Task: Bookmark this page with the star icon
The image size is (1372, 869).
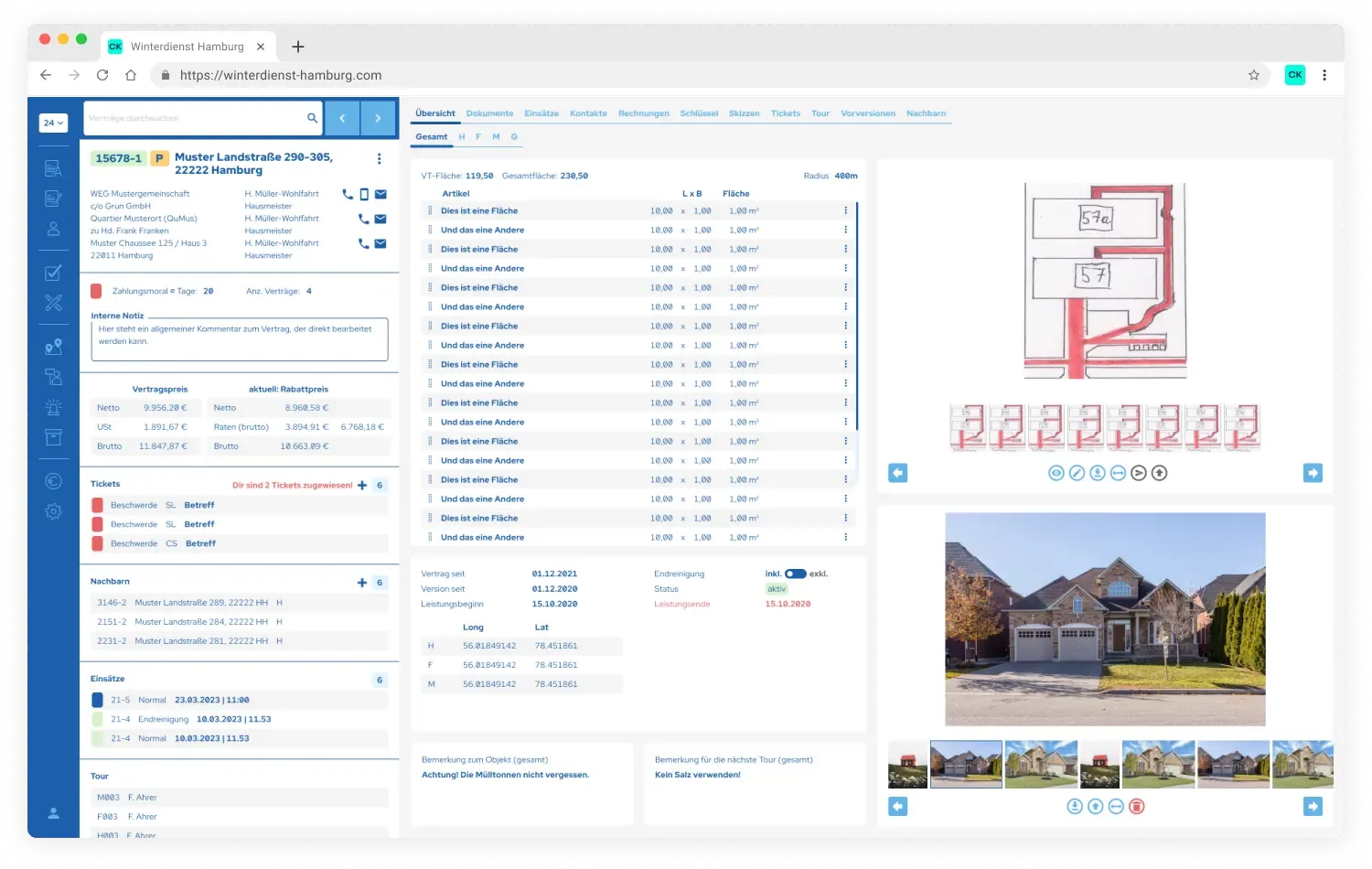Action: click(x=1254, y=75)
